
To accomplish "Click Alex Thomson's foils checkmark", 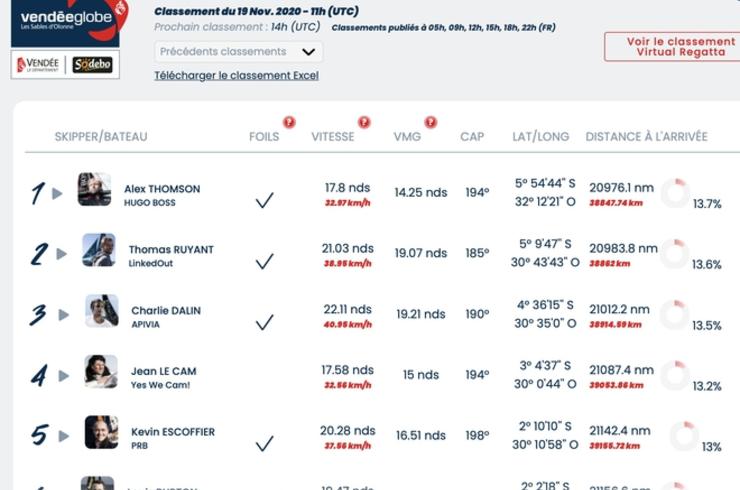I will pyautogui.click(x=264, y=200).
